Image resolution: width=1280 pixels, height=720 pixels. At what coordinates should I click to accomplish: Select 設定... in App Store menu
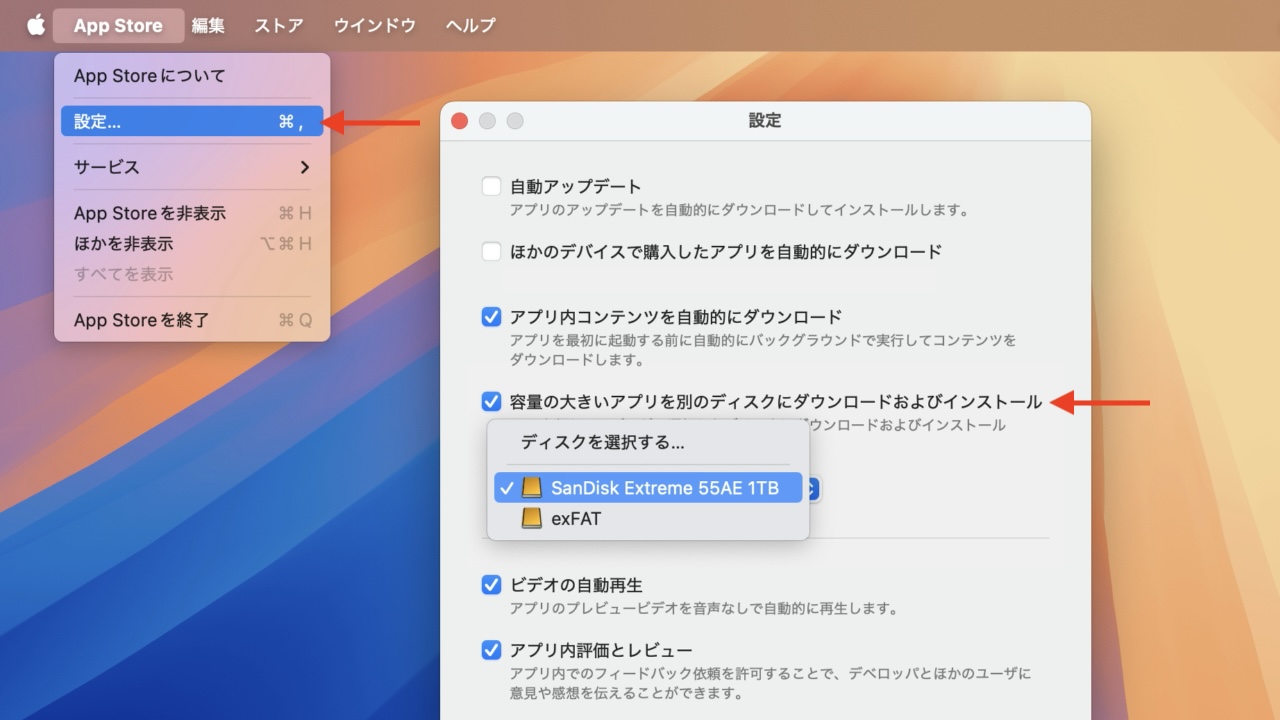coord(191,121)
